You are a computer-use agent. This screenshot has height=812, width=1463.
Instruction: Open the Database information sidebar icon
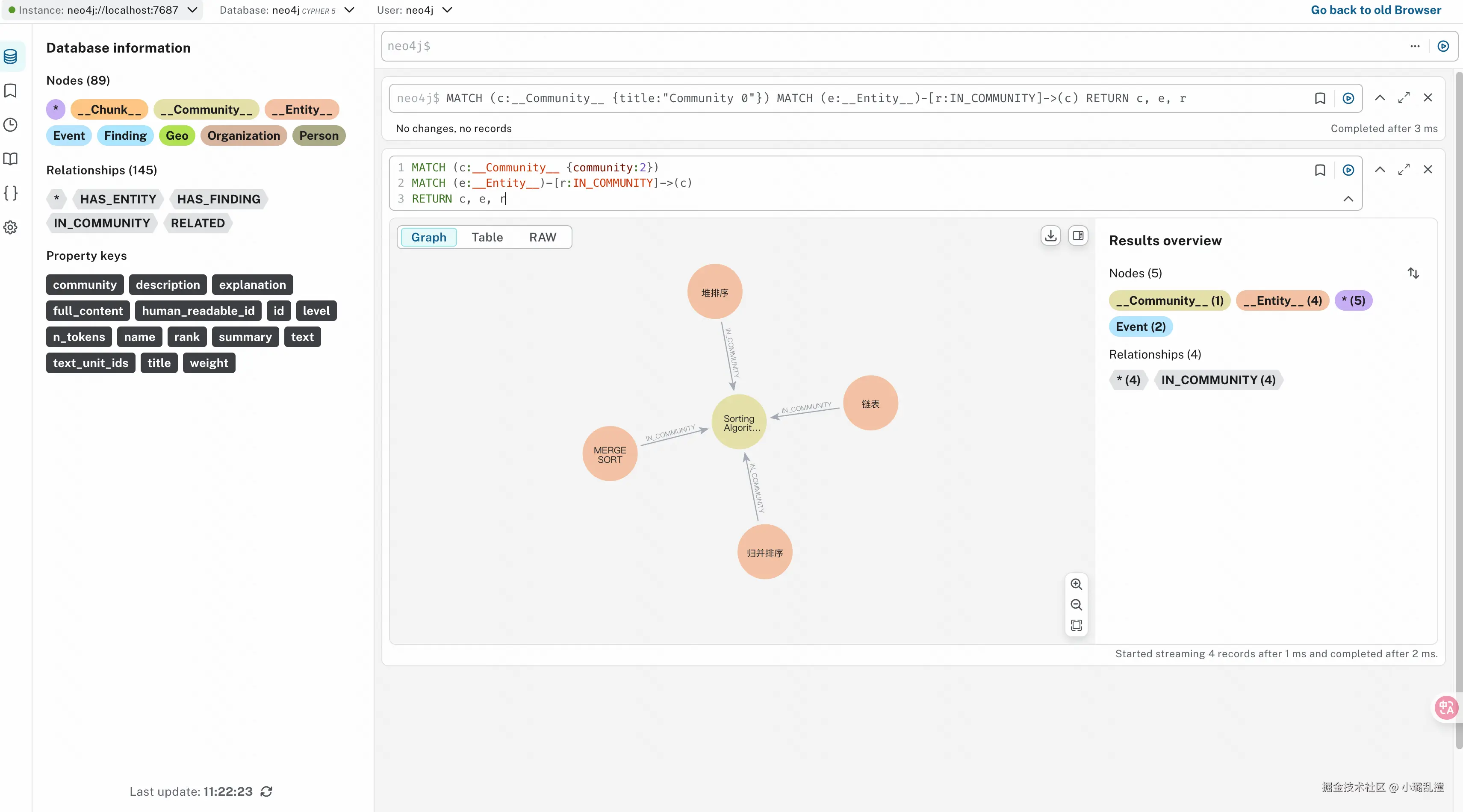coord(11,56)
